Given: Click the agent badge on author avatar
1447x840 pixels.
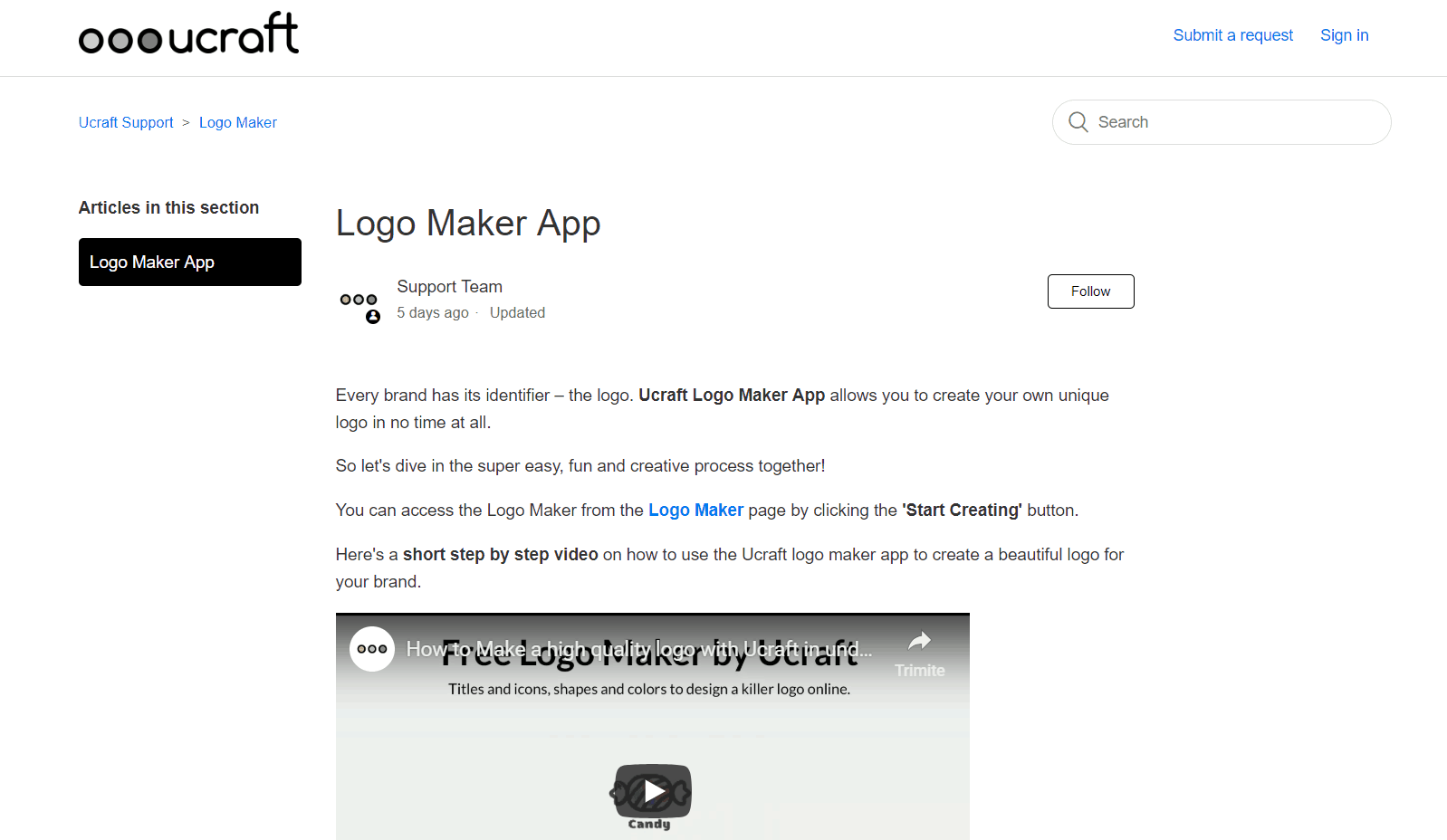Looking at the screenshot, I should point(373,317).
